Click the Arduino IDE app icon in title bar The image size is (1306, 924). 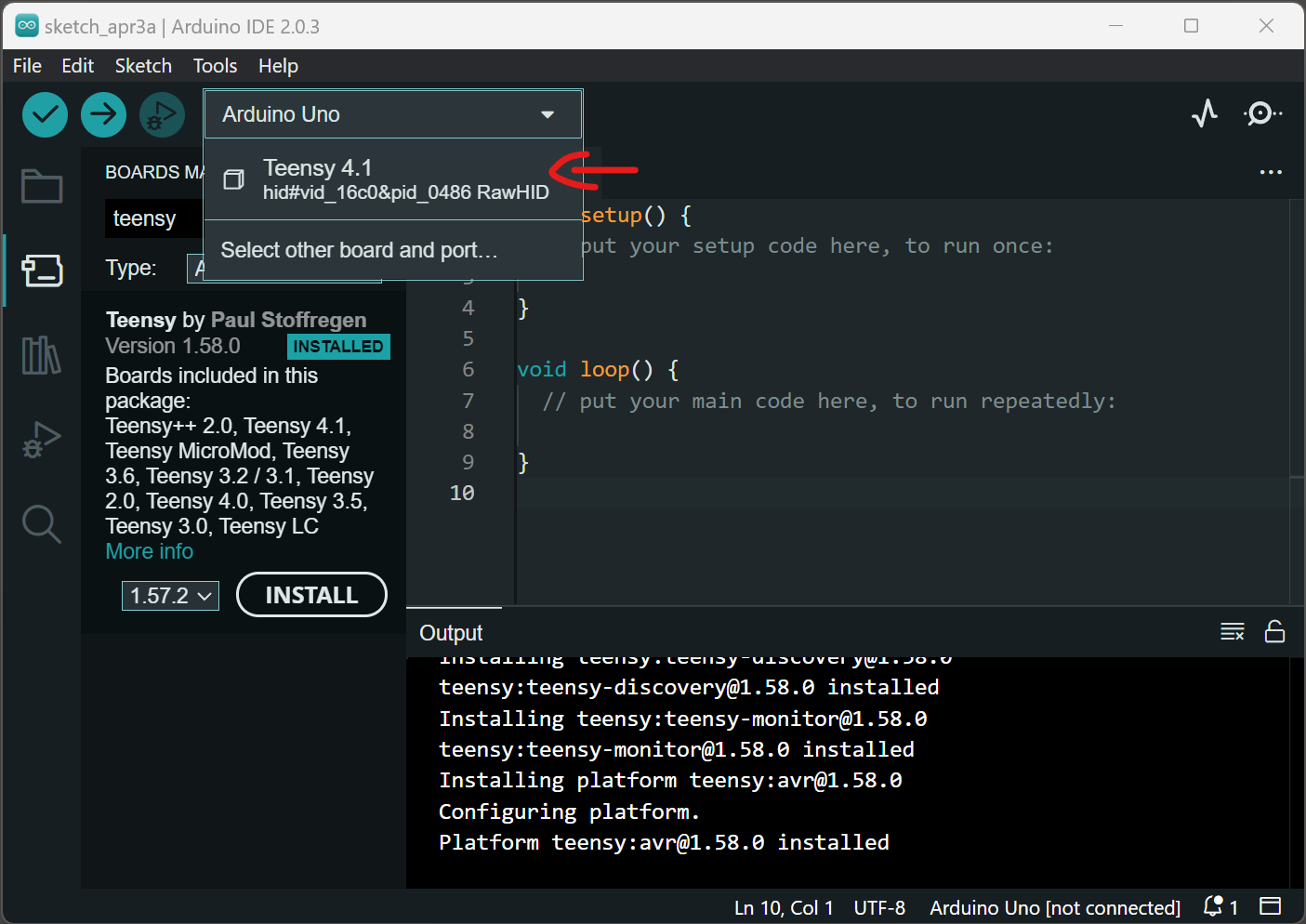coord(27,26)
